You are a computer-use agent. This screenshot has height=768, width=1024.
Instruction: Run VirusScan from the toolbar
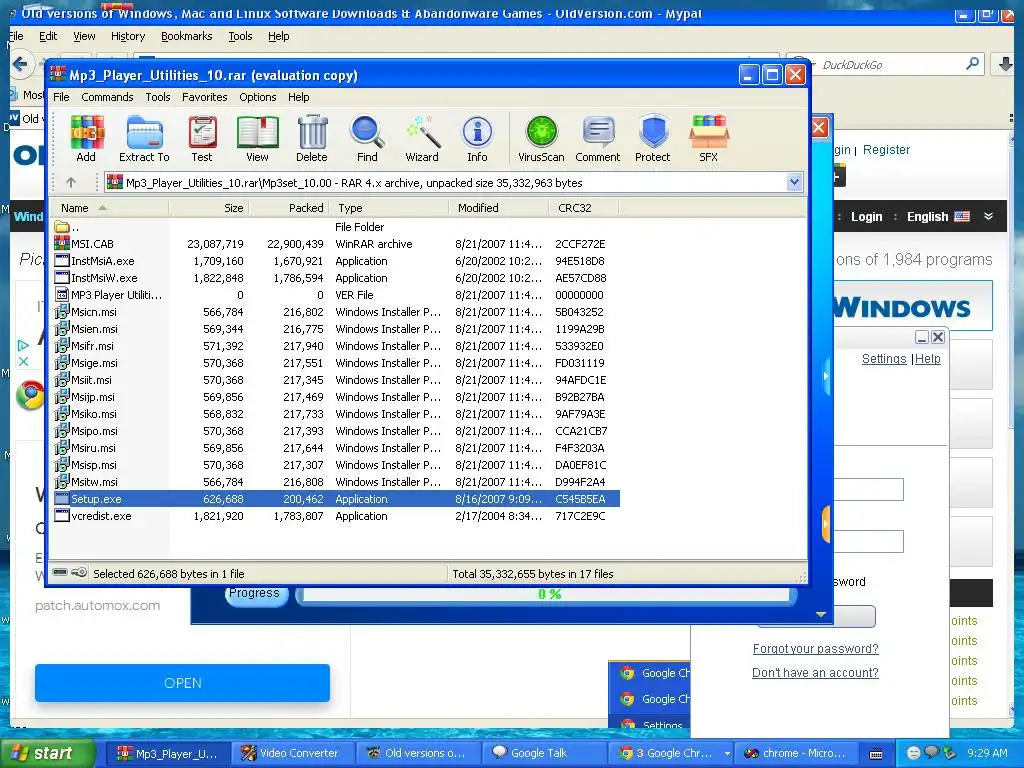[541, 138]
